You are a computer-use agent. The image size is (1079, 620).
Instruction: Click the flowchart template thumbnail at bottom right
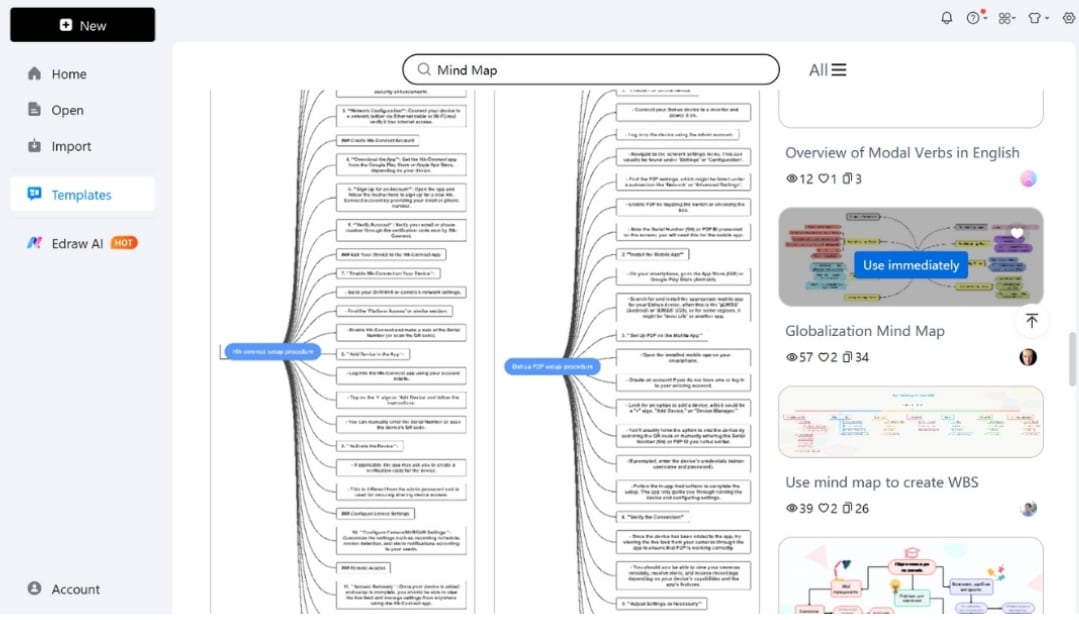(910, 576)
